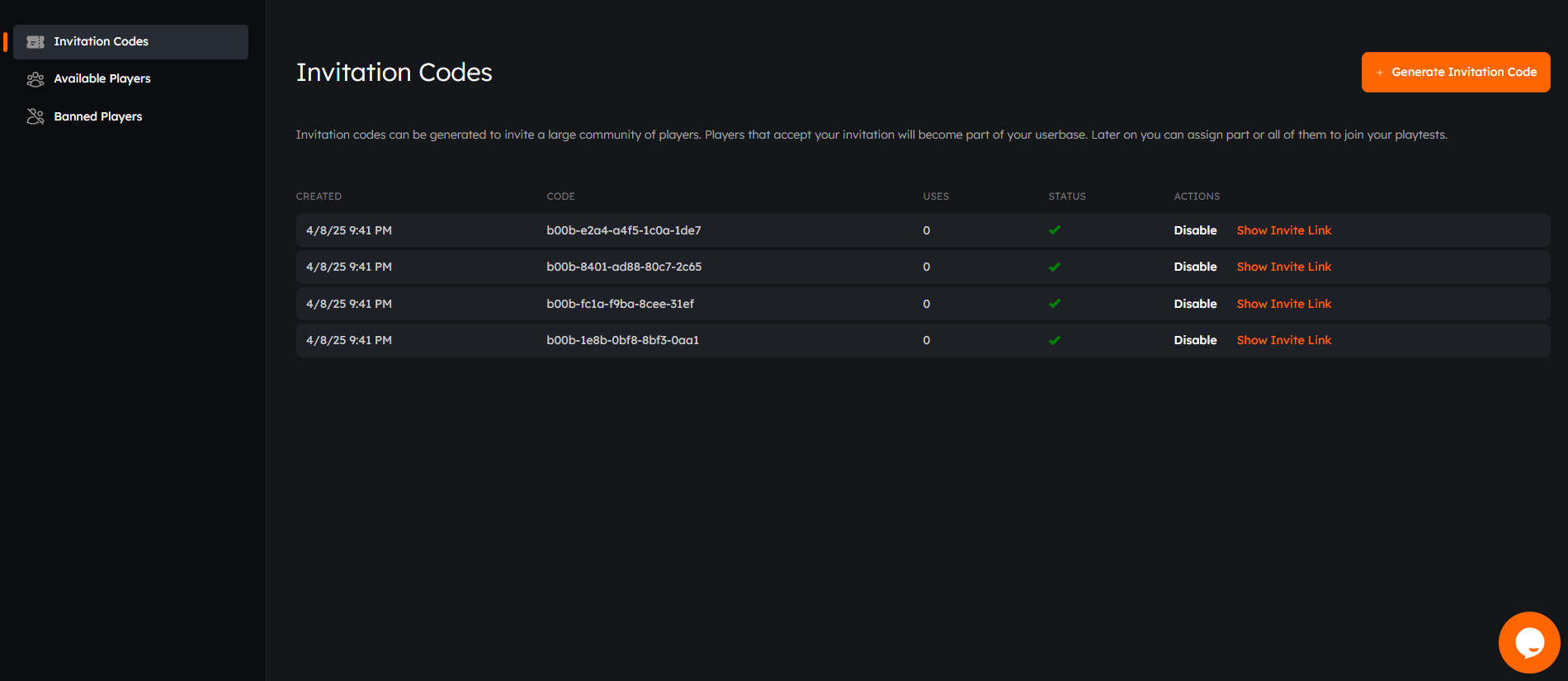Disable the b00b-8401-ad88-80c7-2c65 code
Image resolution: width=1568 pixels, height=681 pixels.
pyautogui.click(x=1195, y=267)
